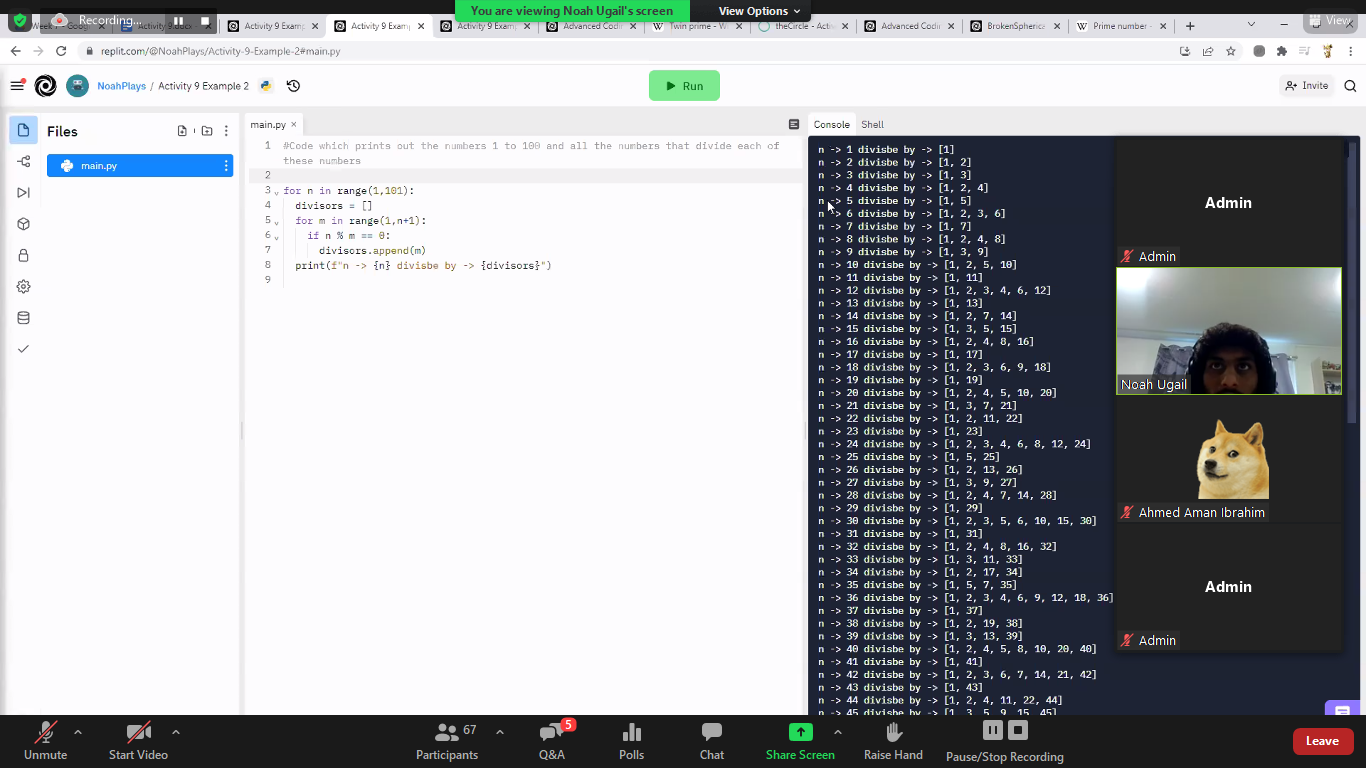Click the new folder icon in Files panel

coord(207,131)
